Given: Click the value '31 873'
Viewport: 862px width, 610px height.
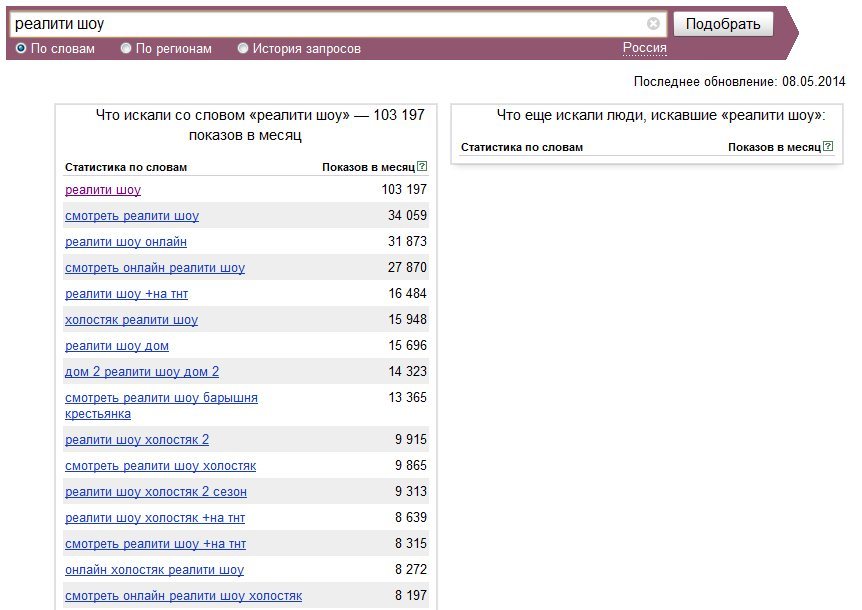Looking at the screenshot, I should [x=407, y=241].
